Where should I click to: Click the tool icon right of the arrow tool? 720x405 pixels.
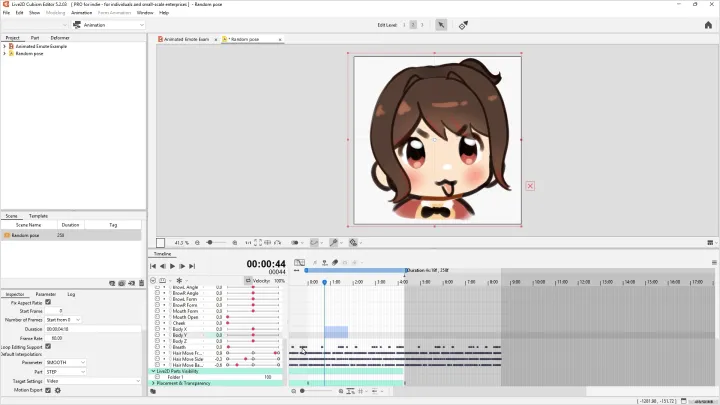463,25
